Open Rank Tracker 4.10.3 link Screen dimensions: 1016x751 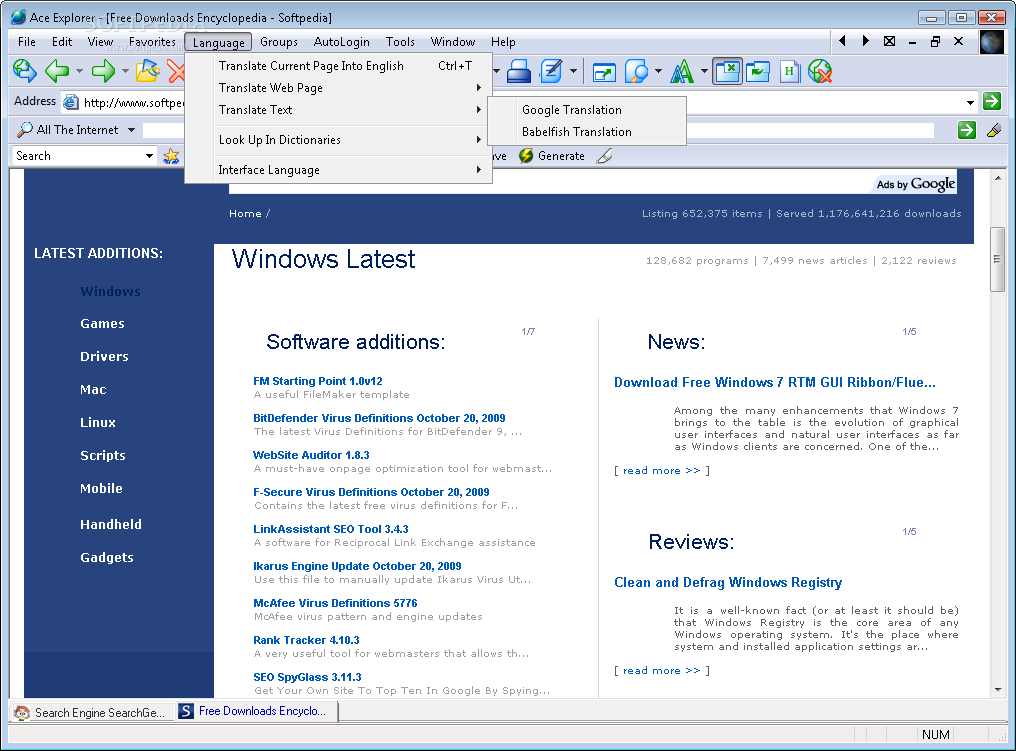pyautogui.click(x=306, y=640)
